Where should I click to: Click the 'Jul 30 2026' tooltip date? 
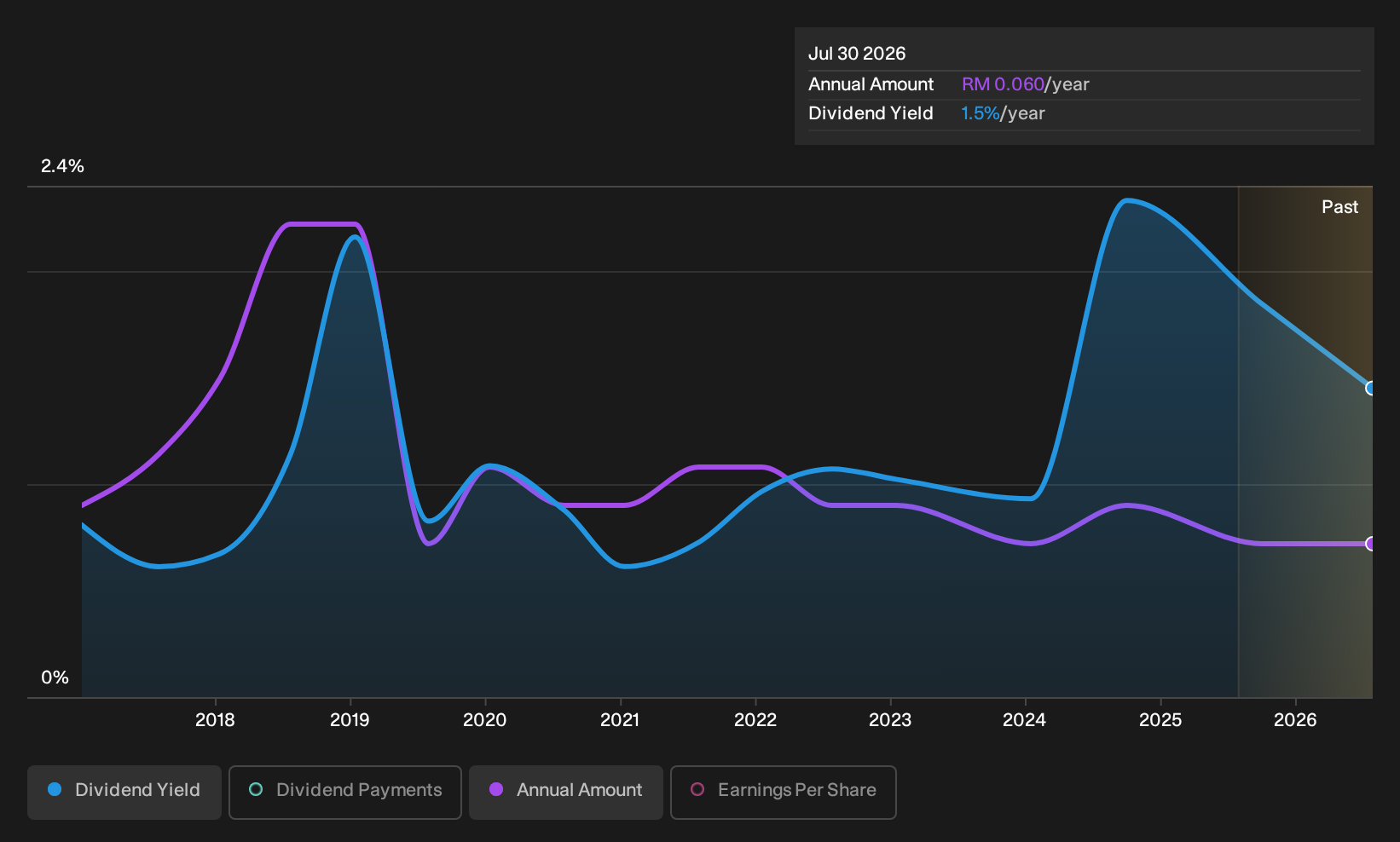click(857, 54)
